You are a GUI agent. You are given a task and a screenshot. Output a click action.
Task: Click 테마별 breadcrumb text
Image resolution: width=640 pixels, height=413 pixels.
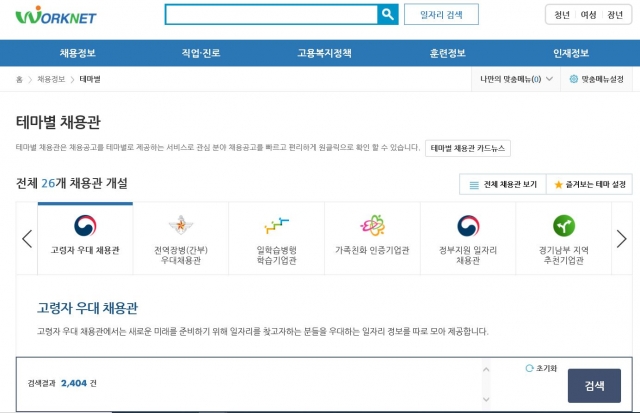click(x=90, y=79)
